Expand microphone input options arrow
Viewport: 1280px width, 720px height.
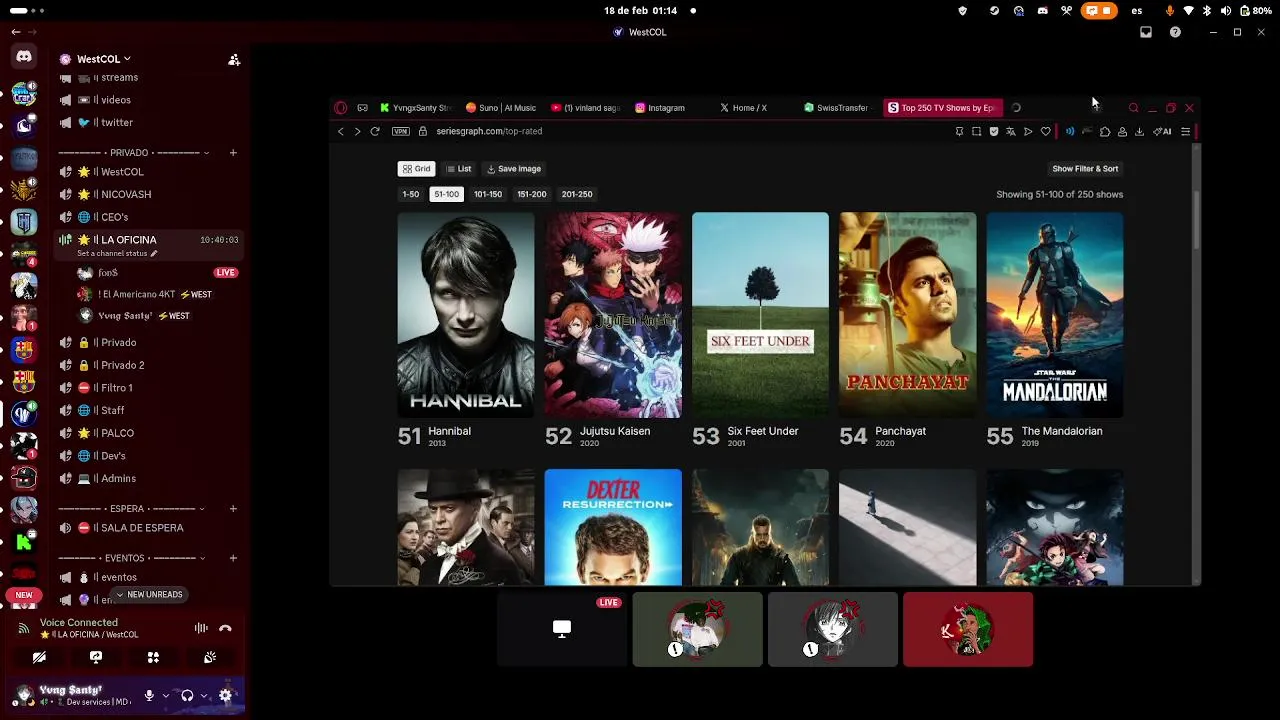165,695
